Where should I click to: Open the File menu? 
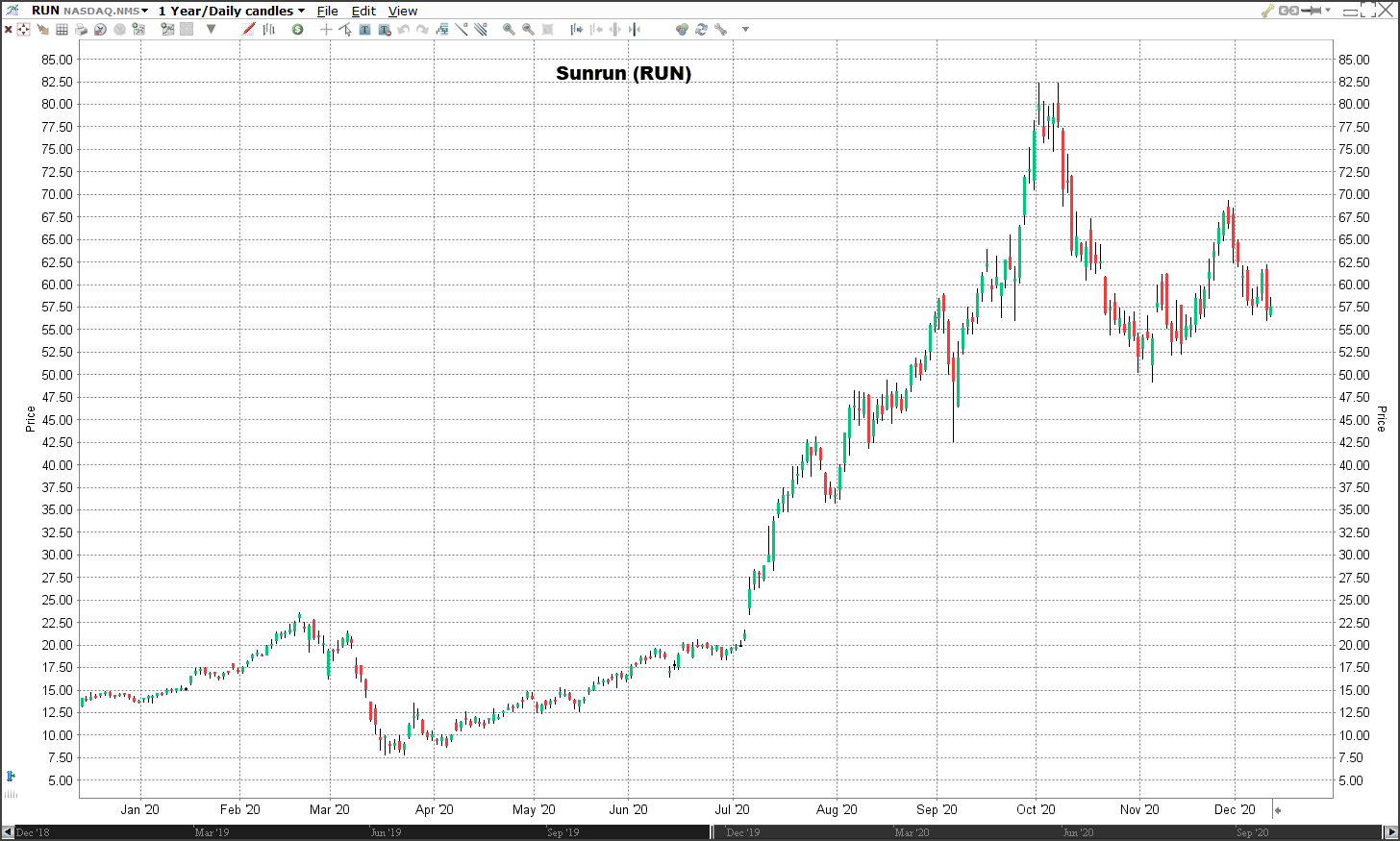(328, 11)
